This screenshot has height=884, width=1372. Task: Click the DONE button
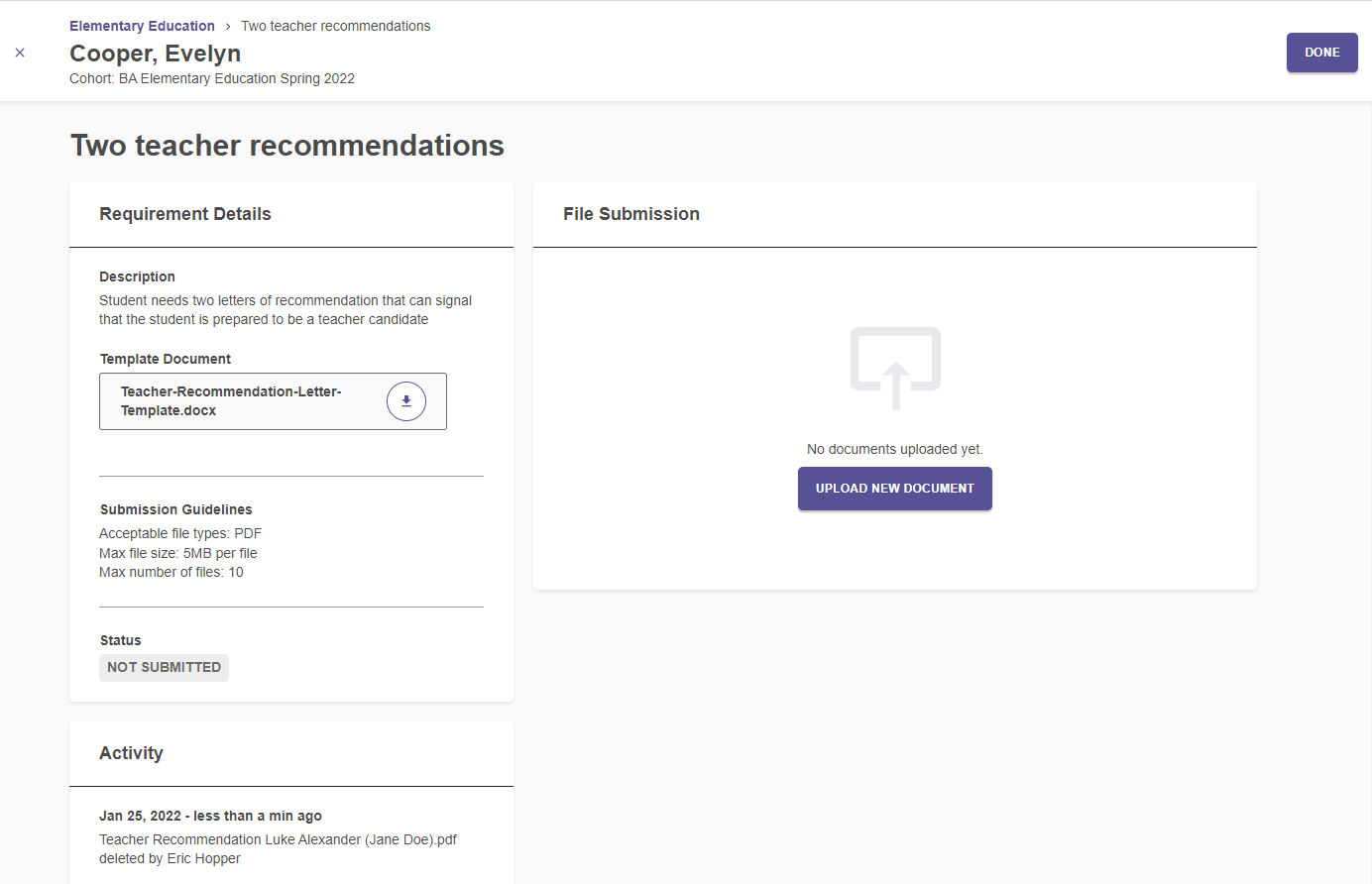[x=1322, y=53]
